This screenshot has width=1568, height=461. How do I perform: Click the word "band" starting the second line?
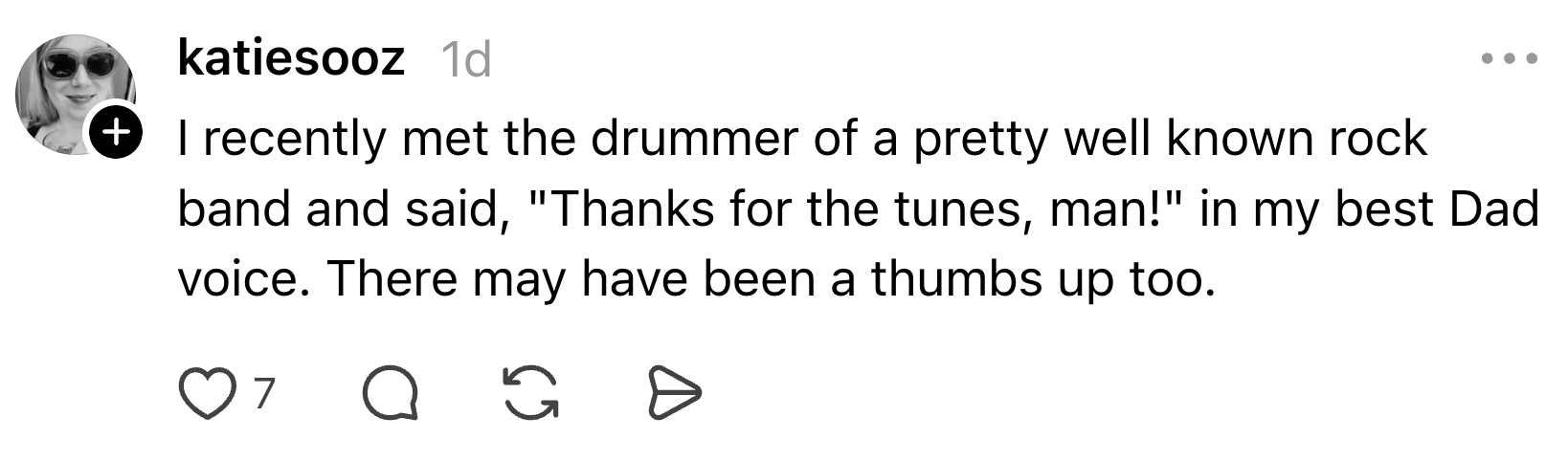pos(235,209)
